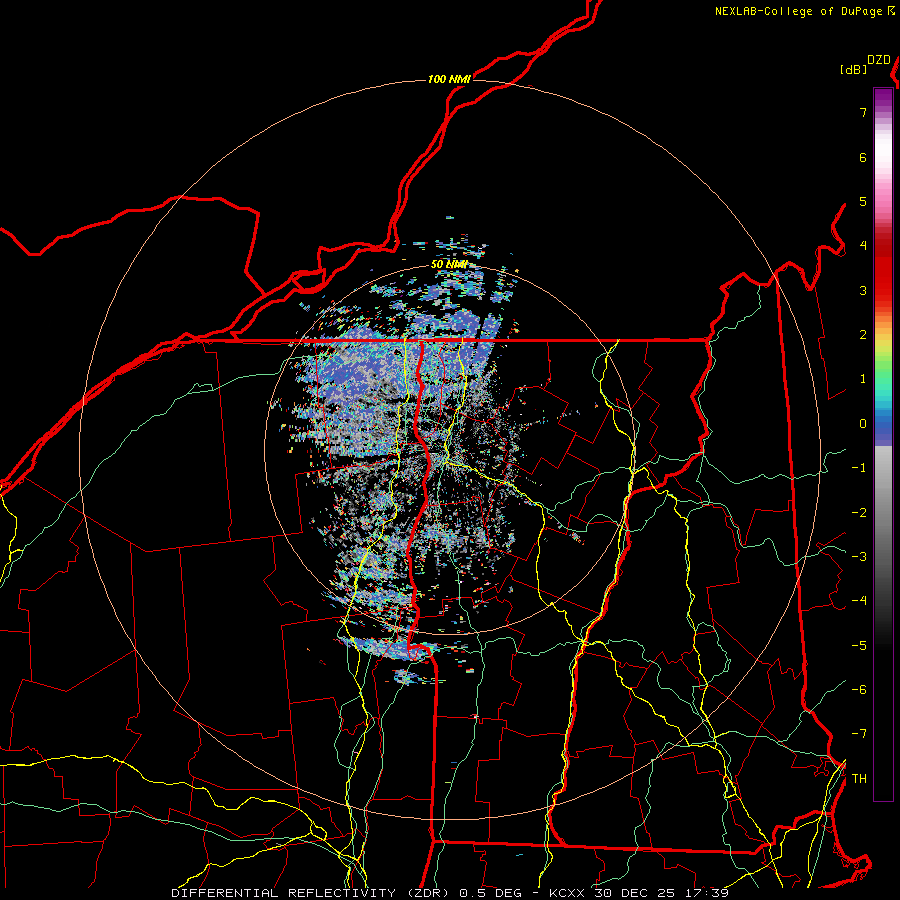Viewport: 900px width, 900px height.
Task: Click the 50 NMI range ring label
Action: click(x=449, y=265)
